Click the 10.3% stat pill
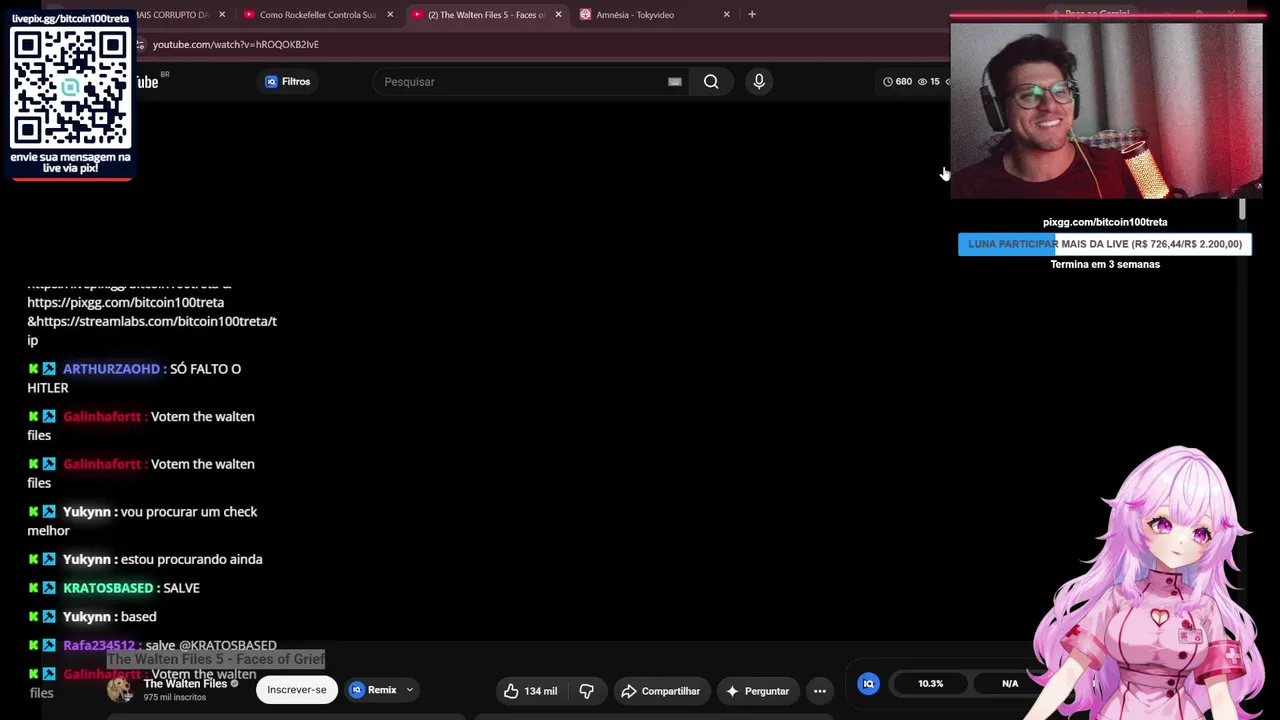 tap(931, 684)
